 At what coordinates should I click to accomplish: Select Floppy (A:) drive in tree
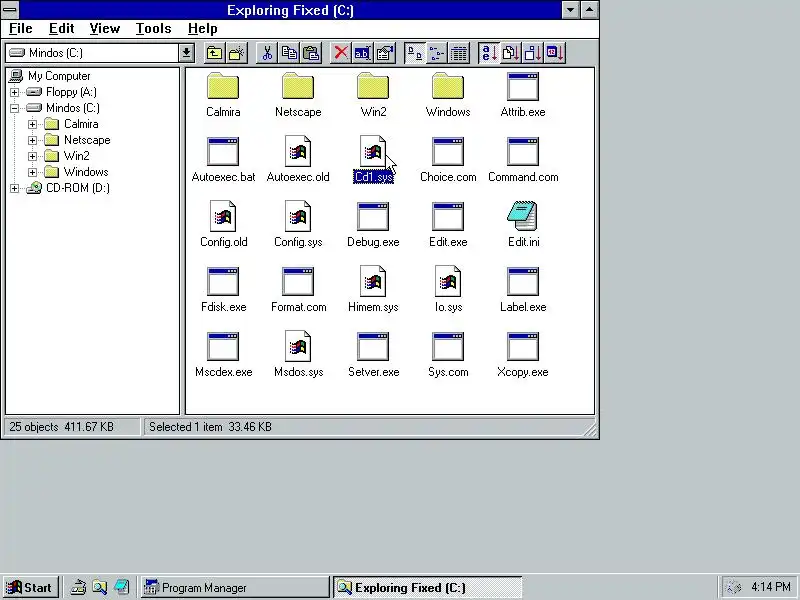(x=71, y=92)
